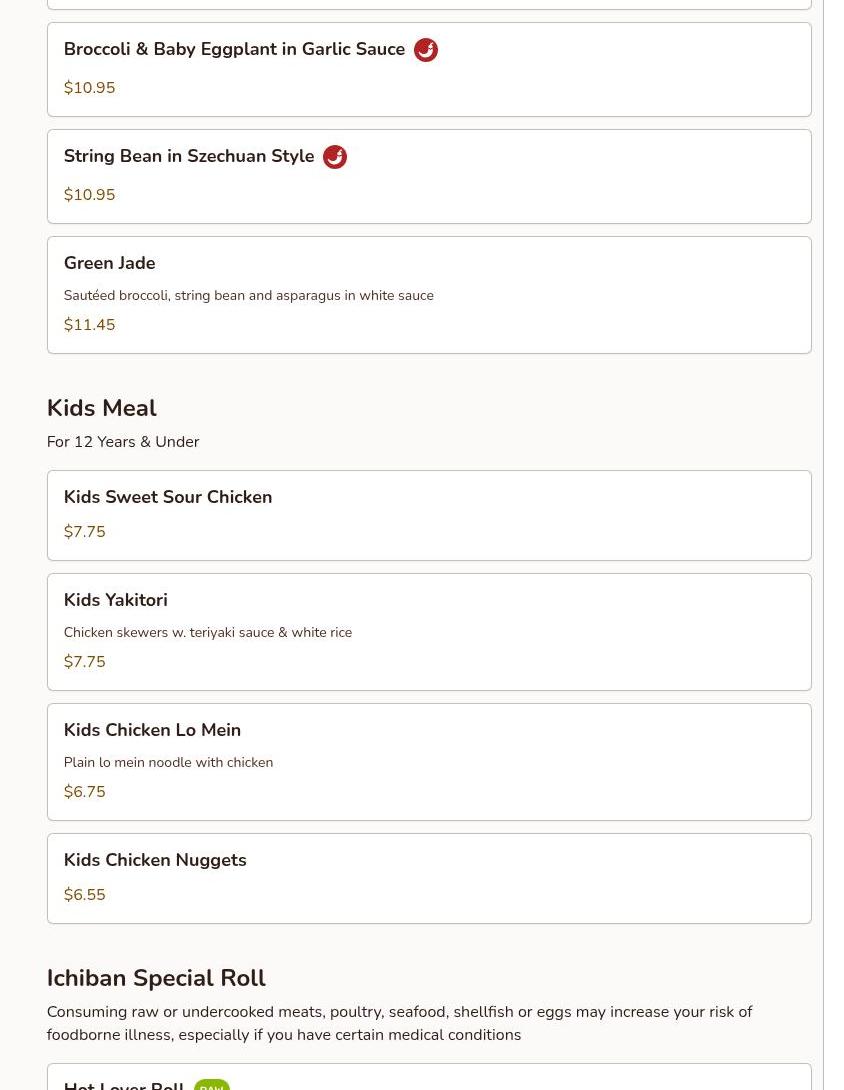Click the spicy chili icon next to String Bean
The height and width of the screenshot is (1090, 844).
click(335, 157)
